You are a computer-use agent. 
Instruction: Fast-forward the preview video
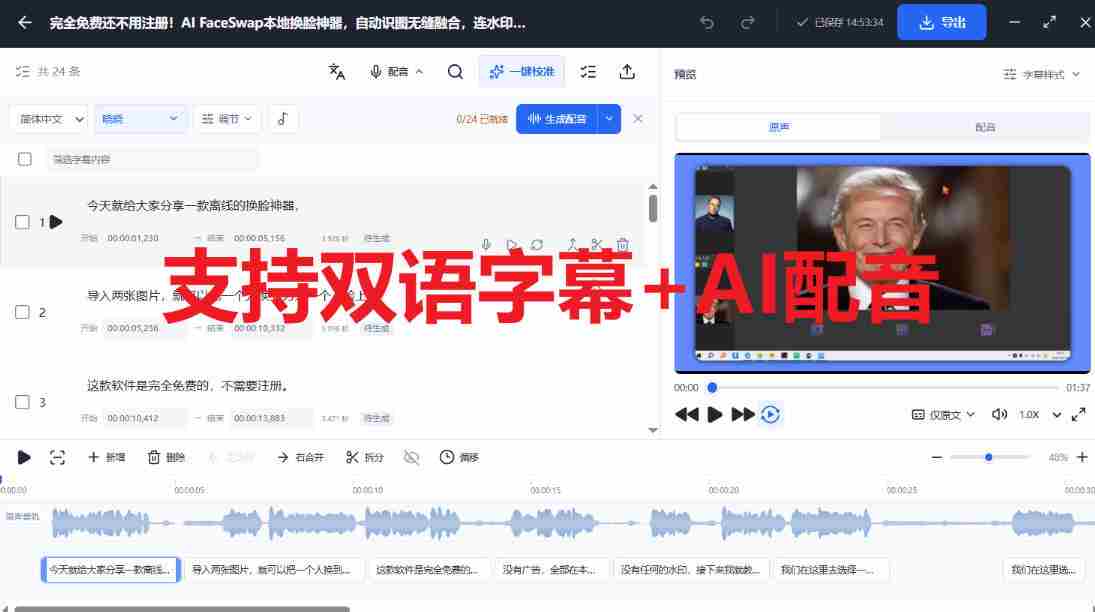743,415
